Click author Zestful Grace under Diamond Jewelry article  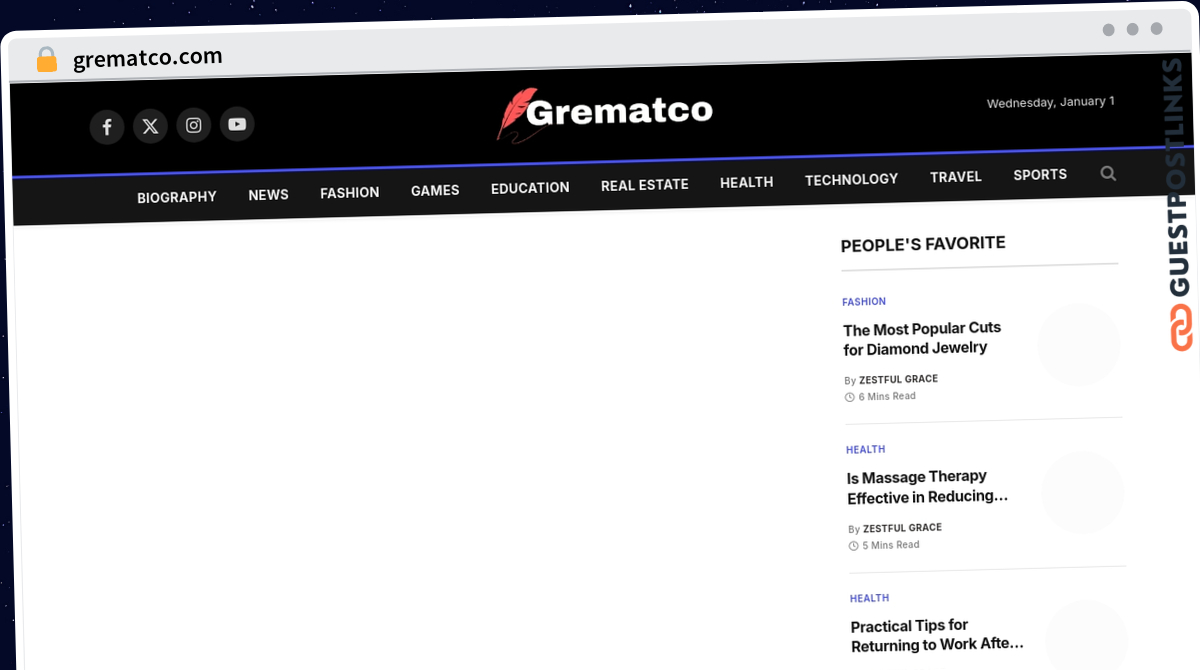[898, 379]
